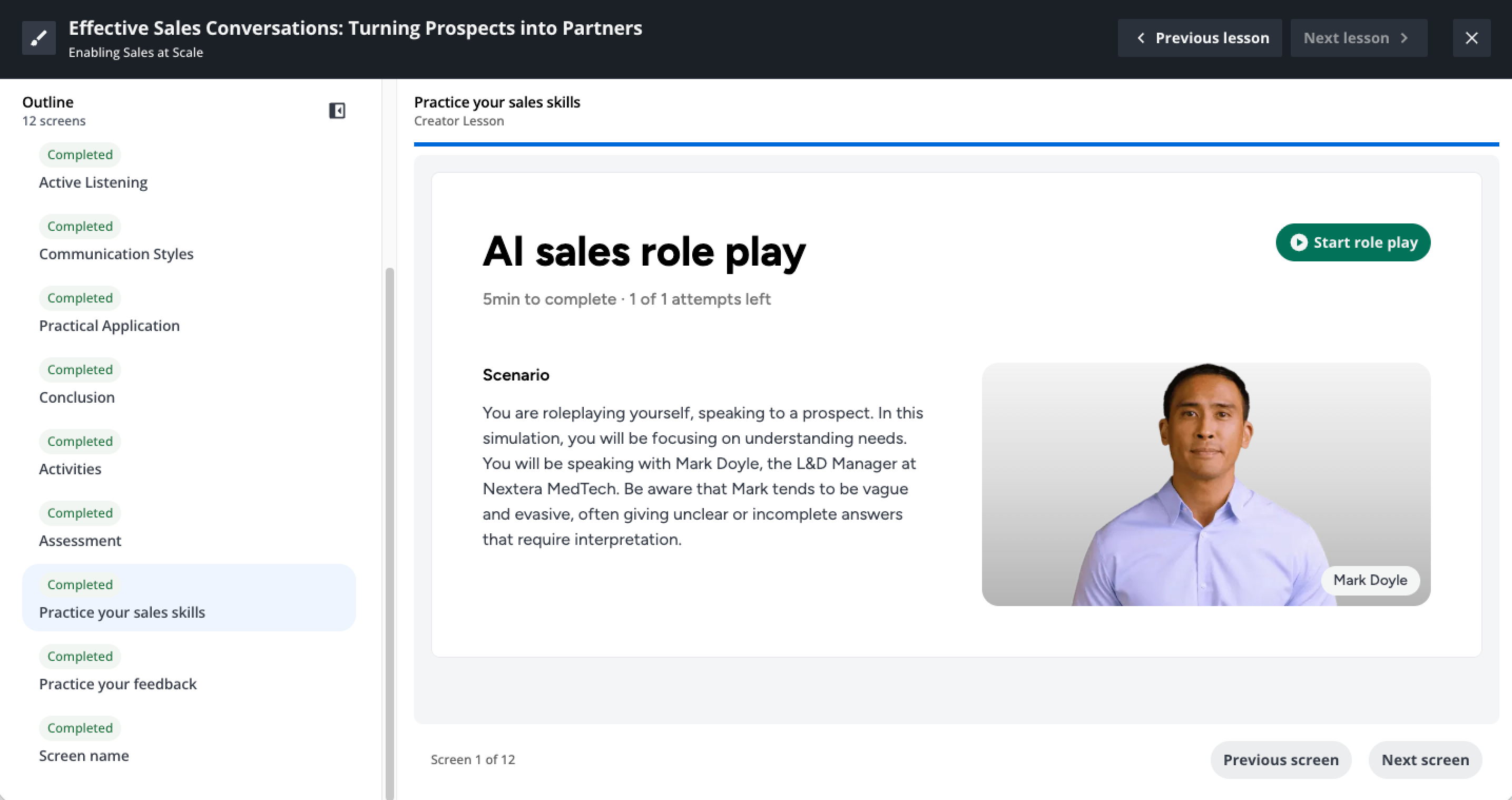
Task: Select the Screen name outline item
Action: 84,755
